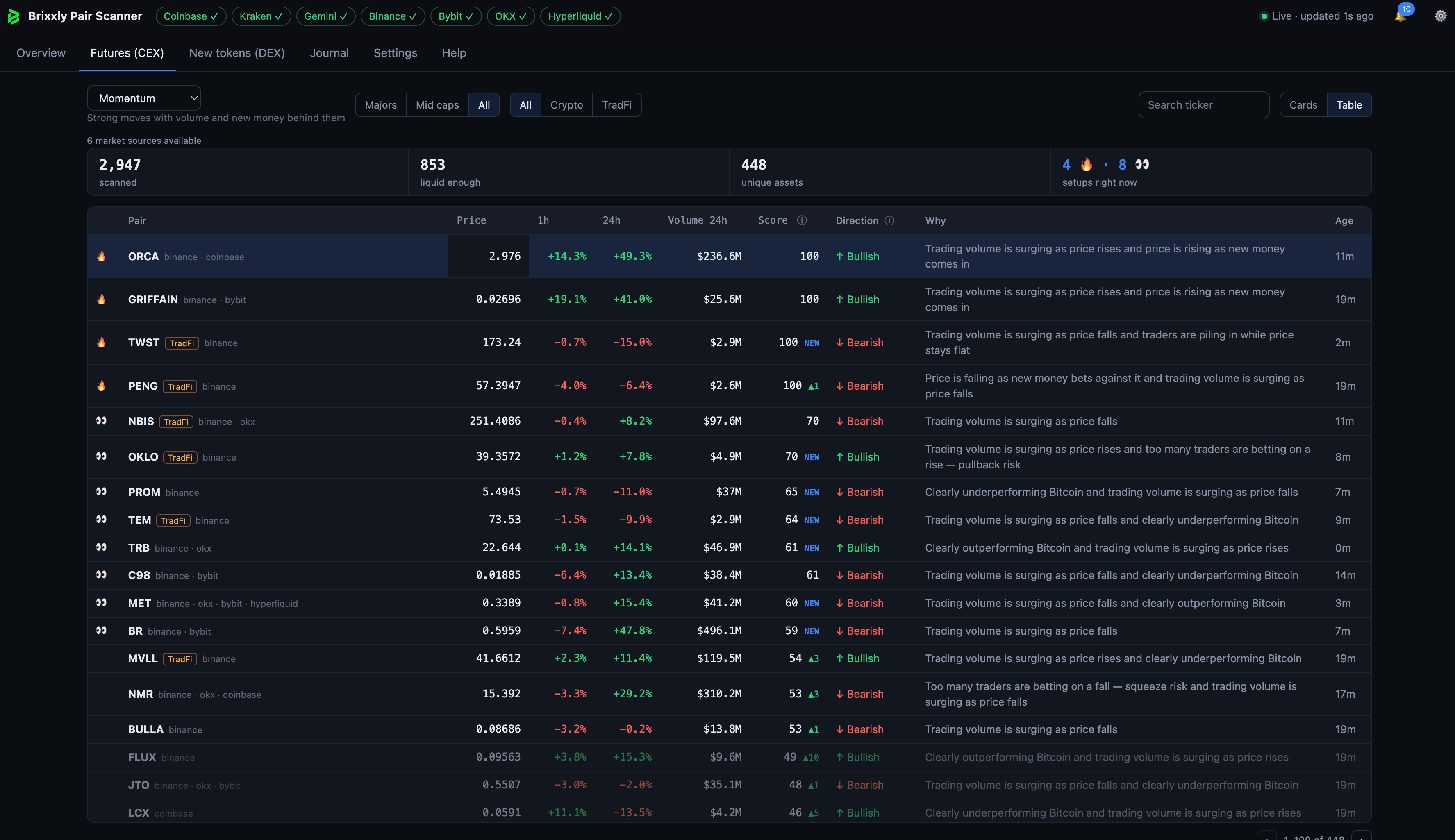Viewport: 1455px width, 840px height.
Task: Click the eyes icon on the TRB row
Action: pyautogui.click(x=102, y=547)
